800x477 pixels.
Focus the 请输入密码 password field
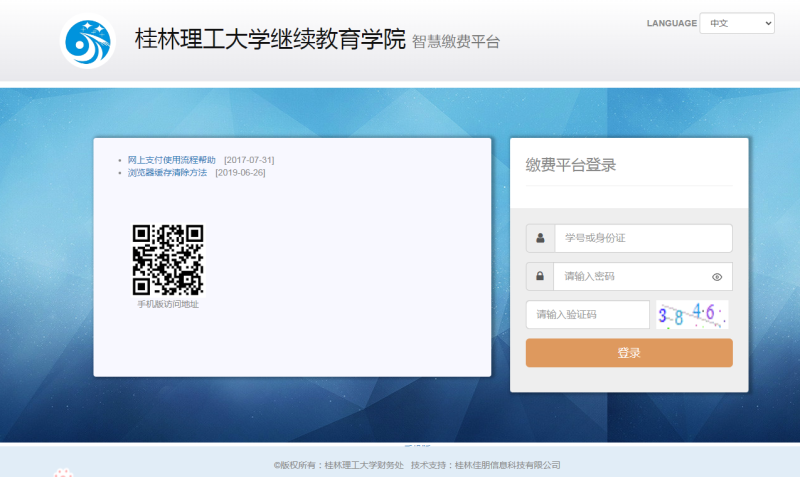[x=643, y=277]
